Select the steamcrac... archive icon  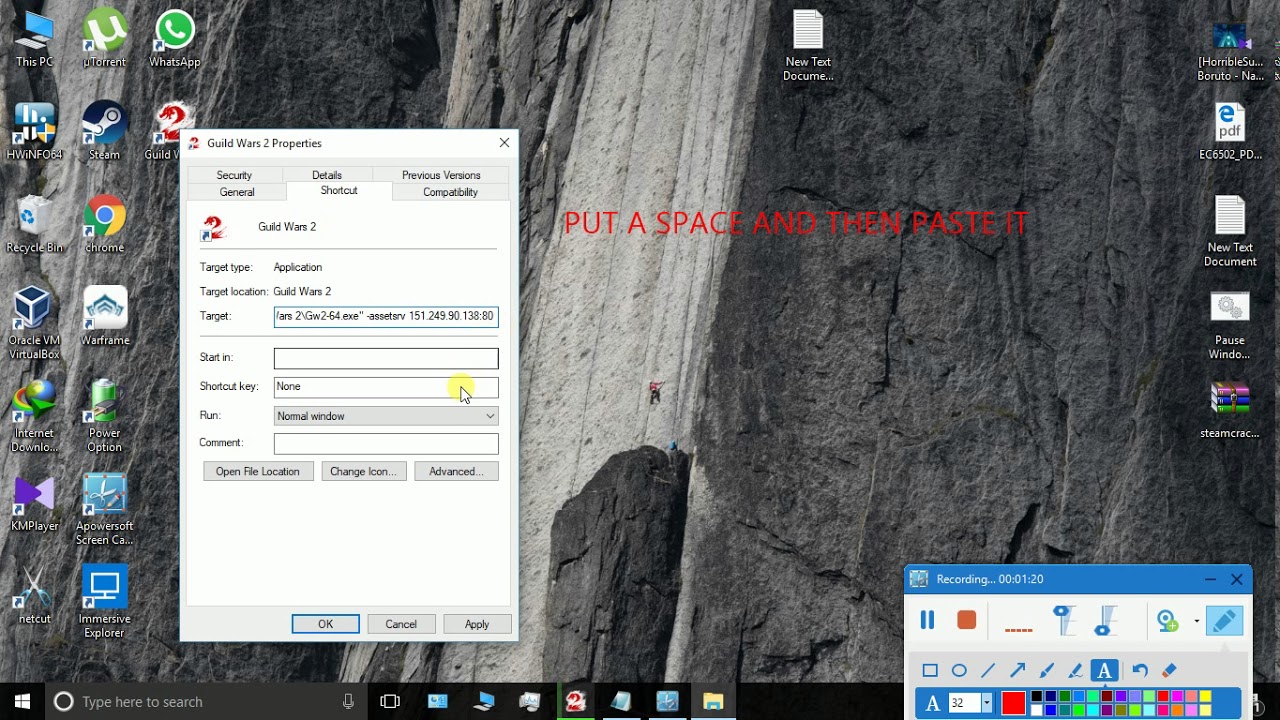1230,411
